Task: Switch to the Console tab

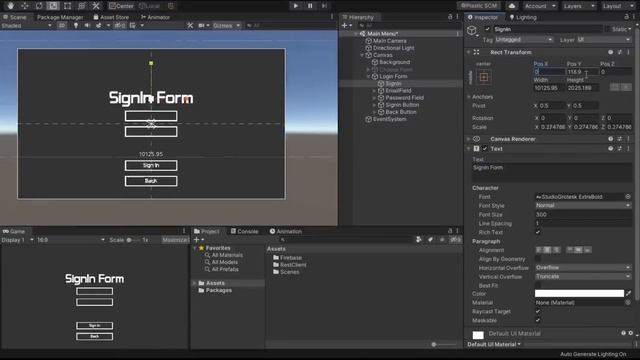Action: pyautogui.click(x=244, y=231)
